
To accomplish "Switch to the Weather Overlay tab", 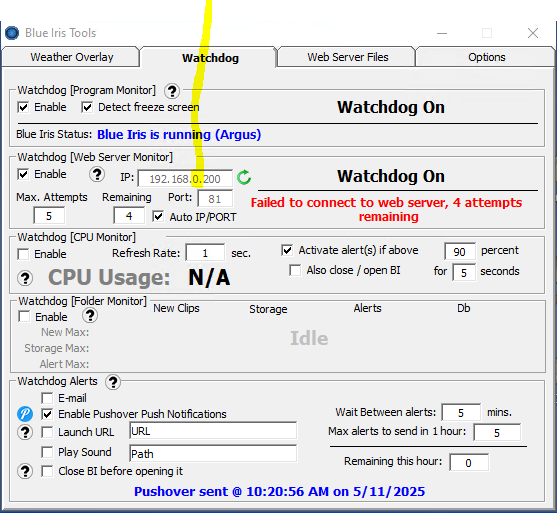I will click(71, 57).
